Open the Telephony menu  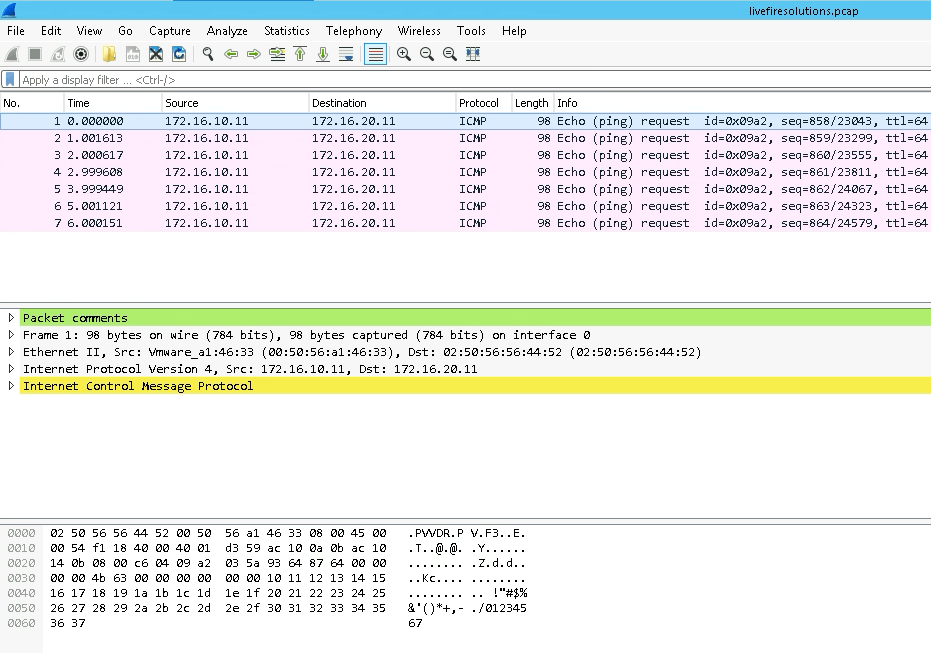[x=354, y=31]
